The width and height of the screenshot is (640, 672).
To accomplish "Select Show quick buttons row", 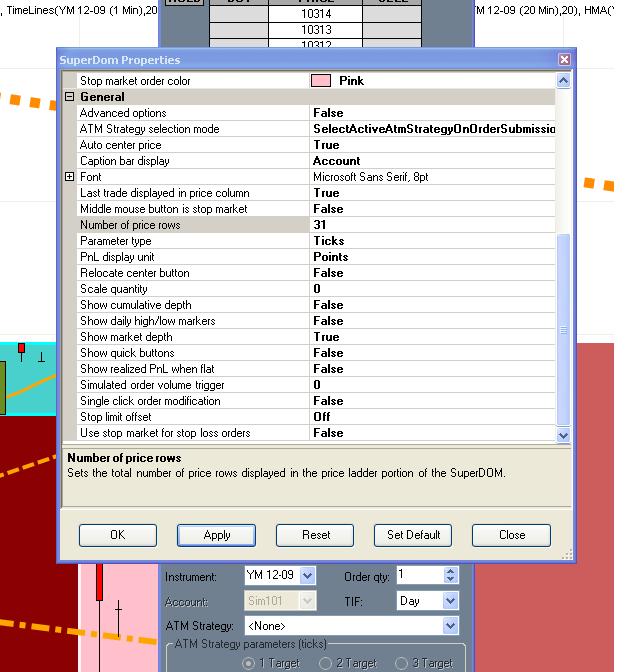I will click(x=316, y=353).
